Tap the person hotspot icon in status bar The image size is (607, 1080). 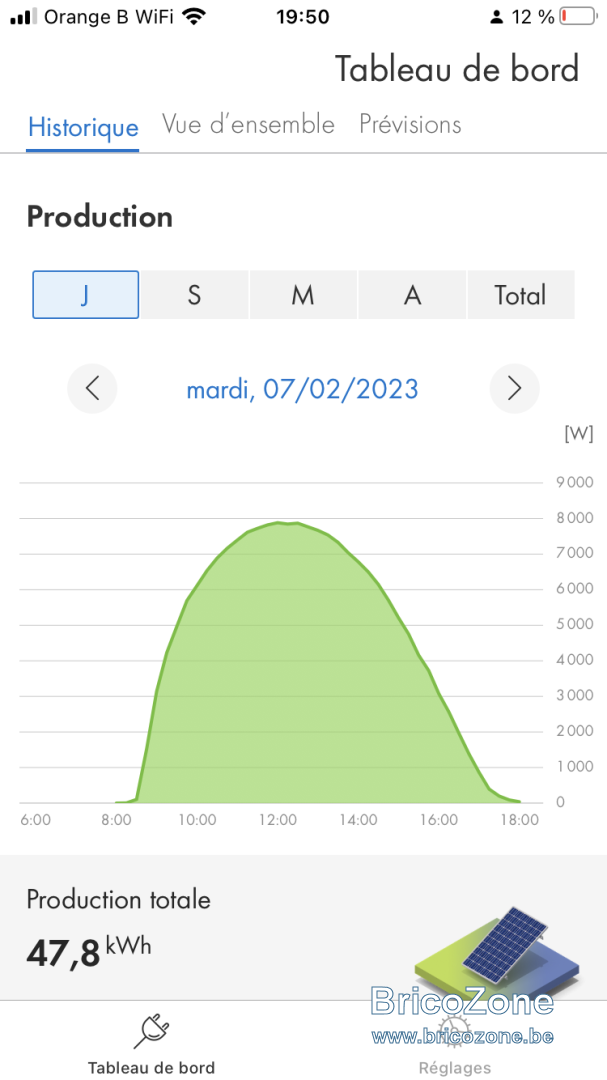click(x=497, y=17)
